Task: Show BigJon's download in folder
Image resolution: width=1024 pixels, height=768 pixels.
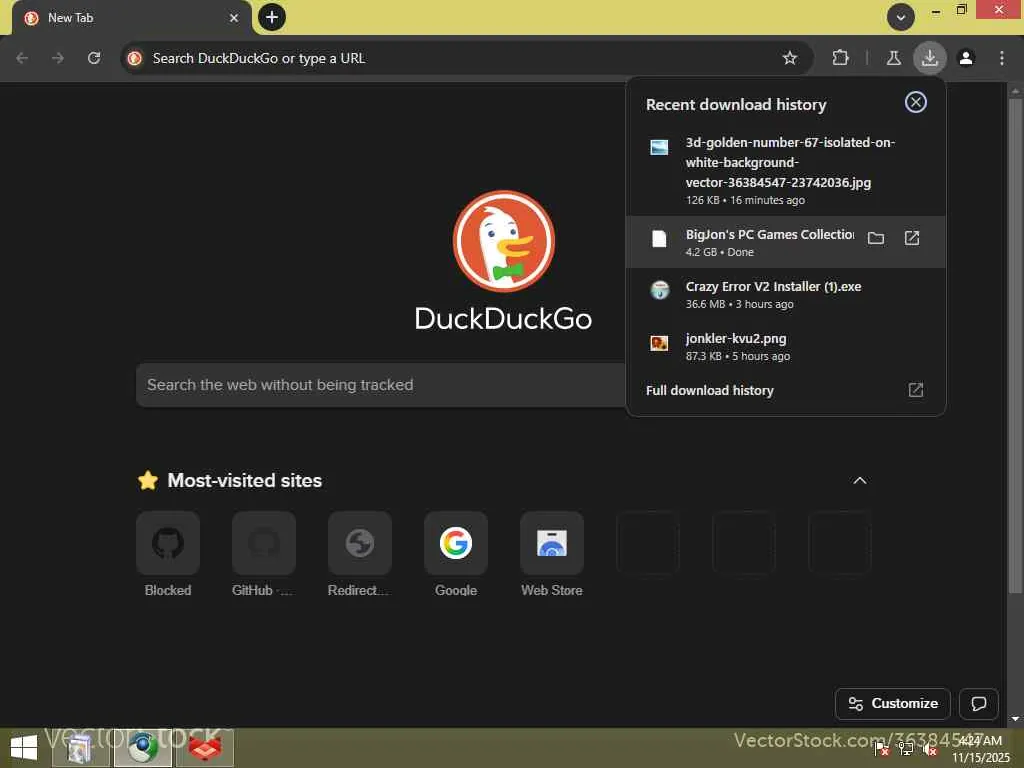Action: tap(876, 238)
